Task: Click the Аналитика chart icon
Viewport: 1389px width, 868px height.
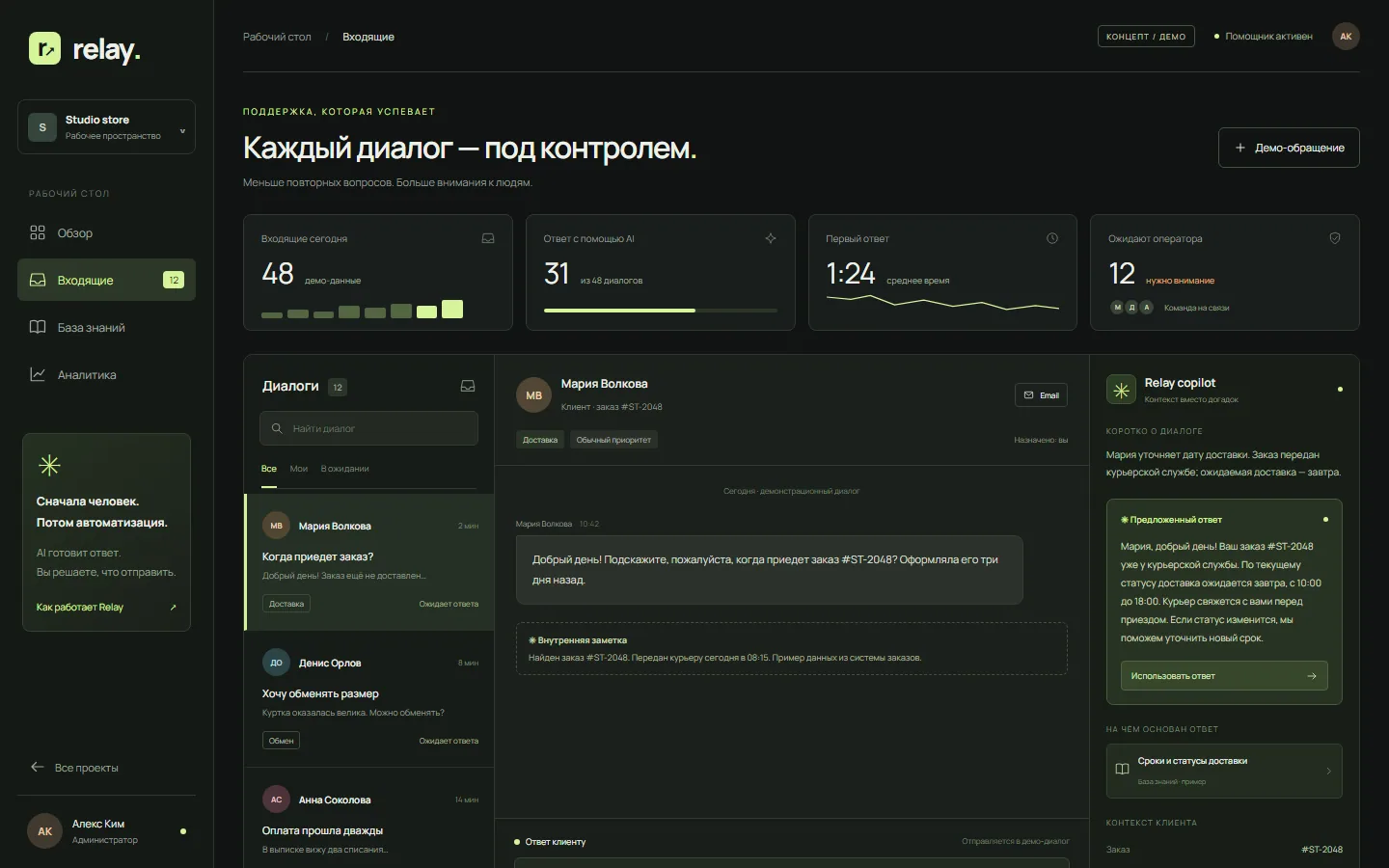Action: pyautogui.click(x=38, y=374)
